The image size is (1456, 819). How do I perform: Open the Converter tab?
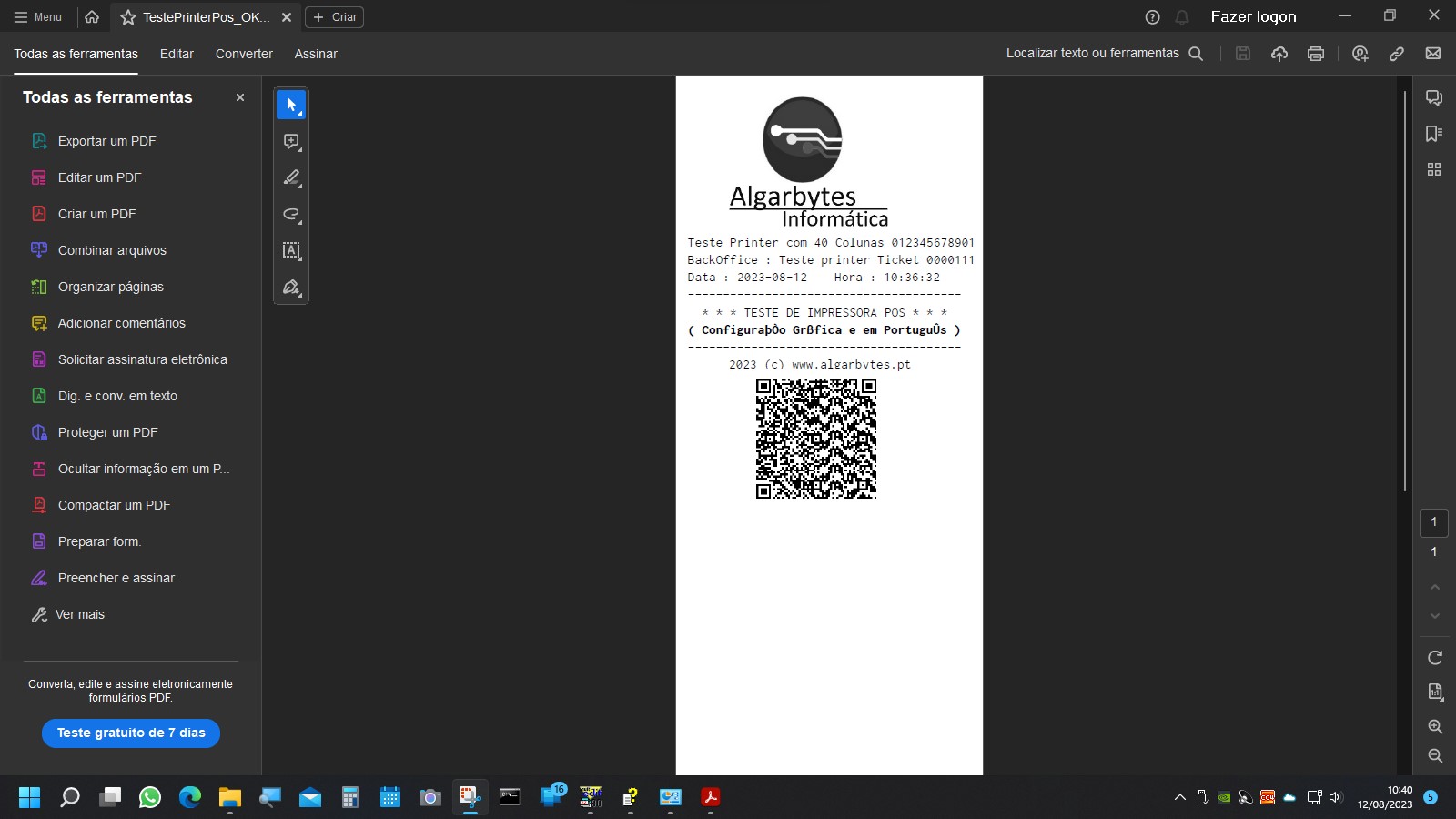coord(244,54)
